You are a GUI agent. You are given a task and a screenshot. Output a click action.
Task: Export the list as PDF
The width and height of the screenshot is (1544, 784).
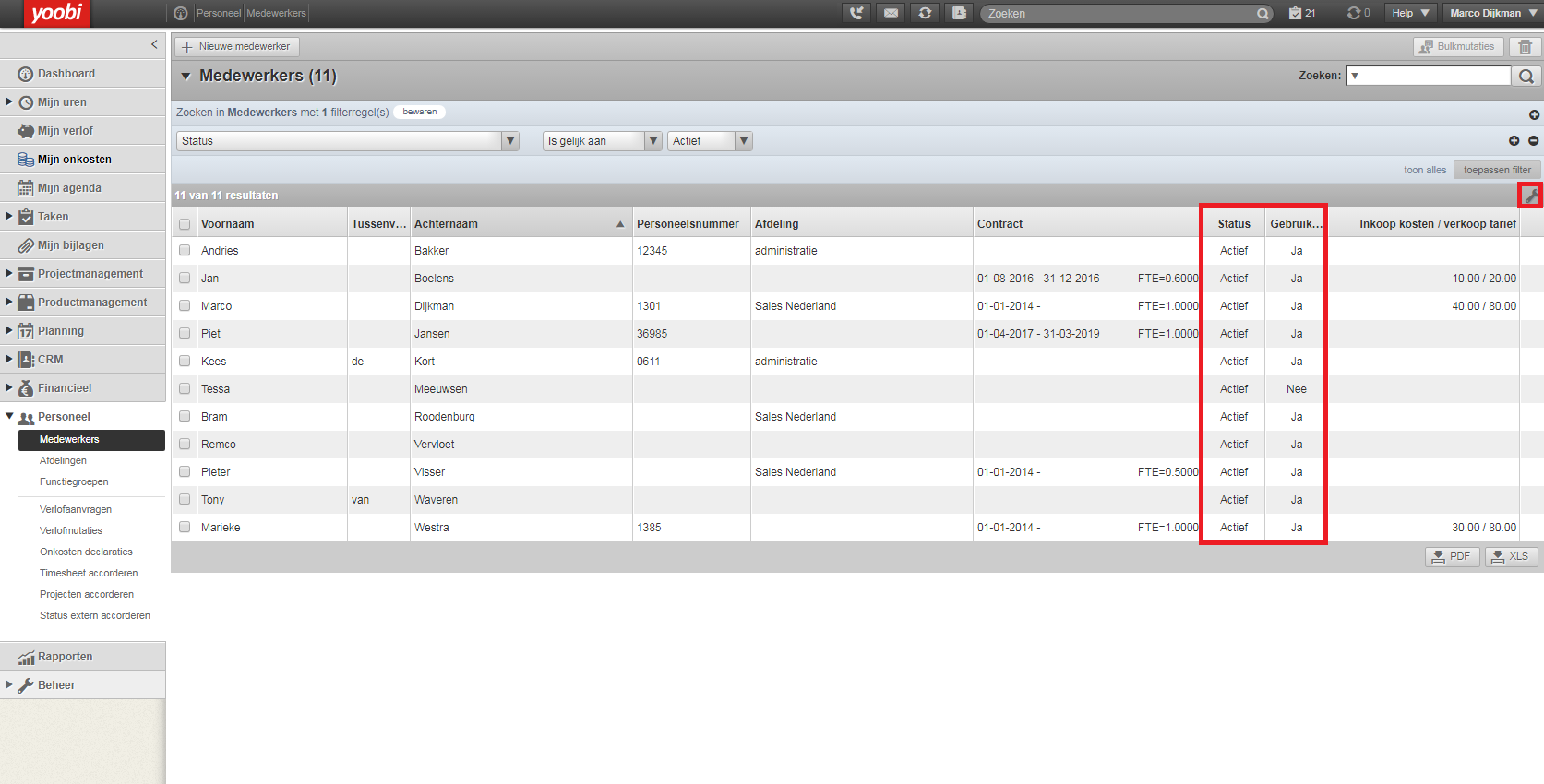(x=1453, y=556)
